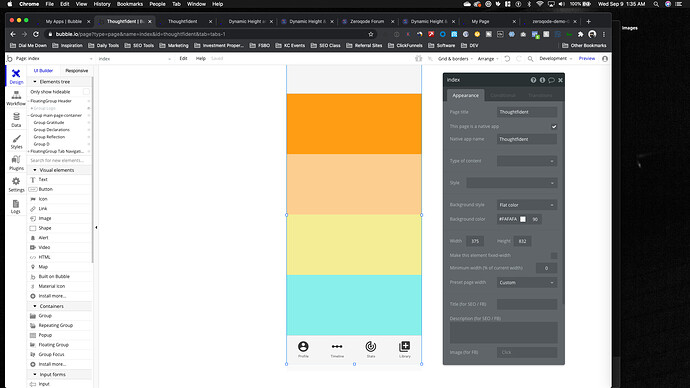Close the index property panel

click(560, 80)
